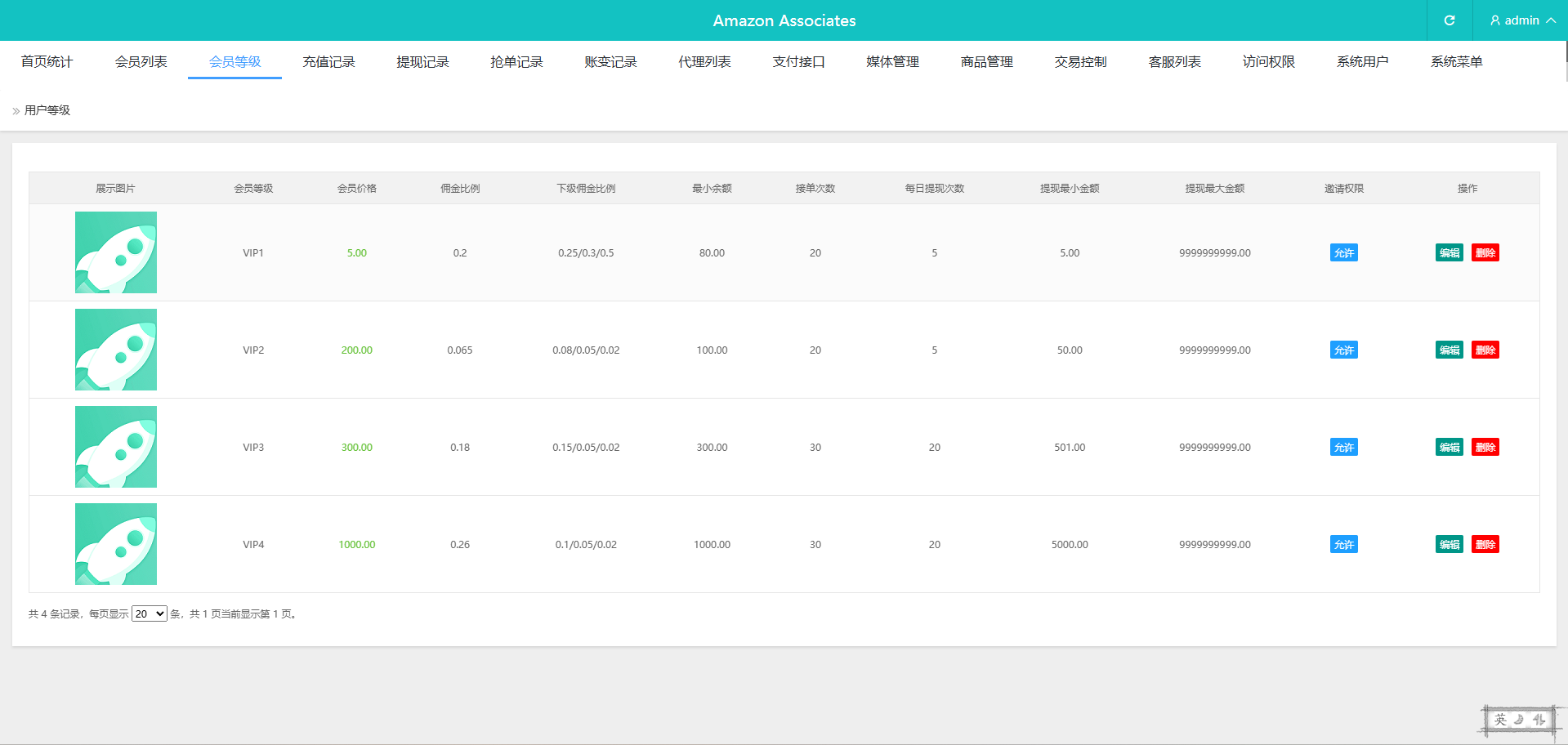Open the VIP3 rocket image
This screenshot has height=745, width=1568.
click(x=116, y=447)
